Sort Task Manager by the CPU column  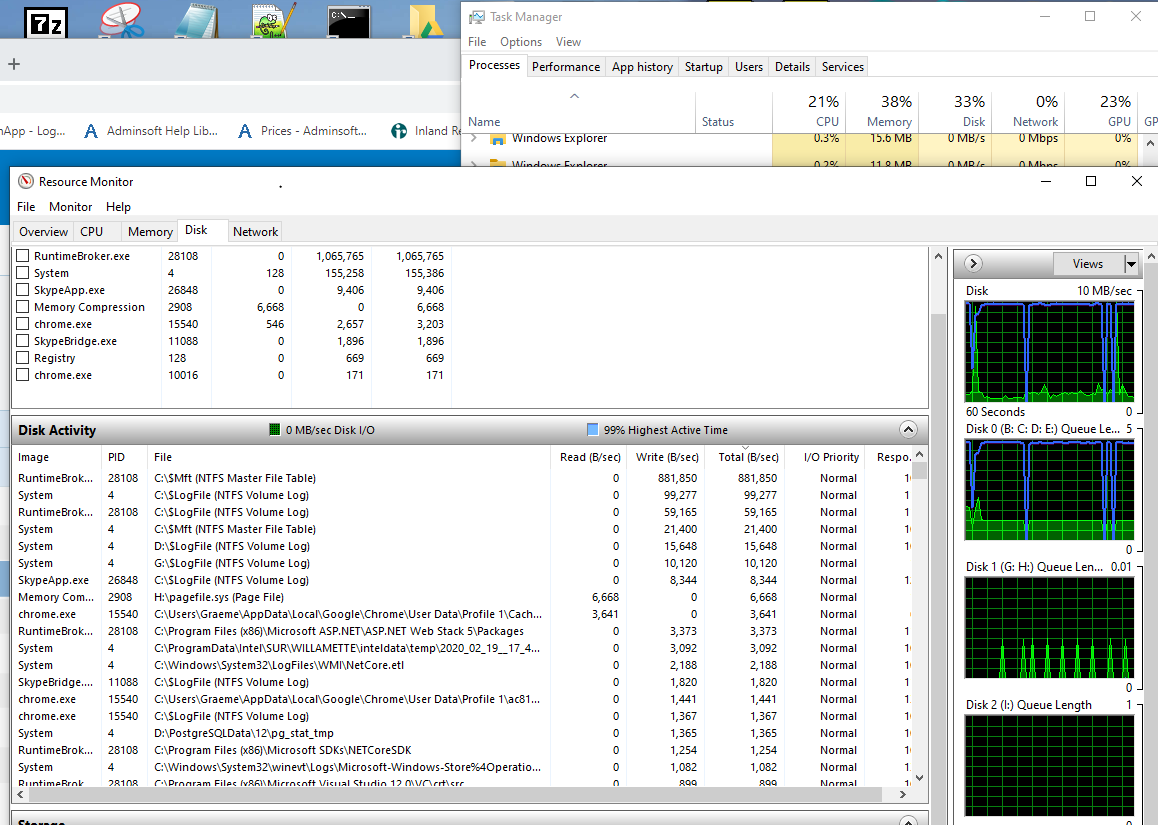point(809,111)
